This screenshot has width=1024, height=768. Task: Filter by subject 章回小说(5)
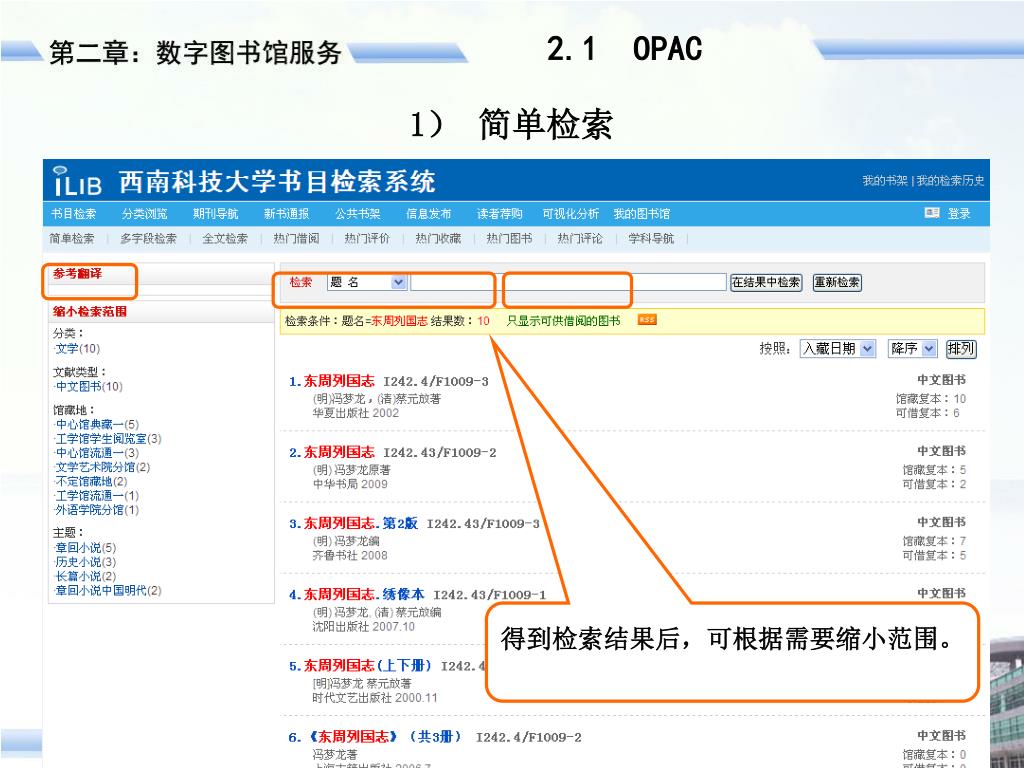point(86,548)
